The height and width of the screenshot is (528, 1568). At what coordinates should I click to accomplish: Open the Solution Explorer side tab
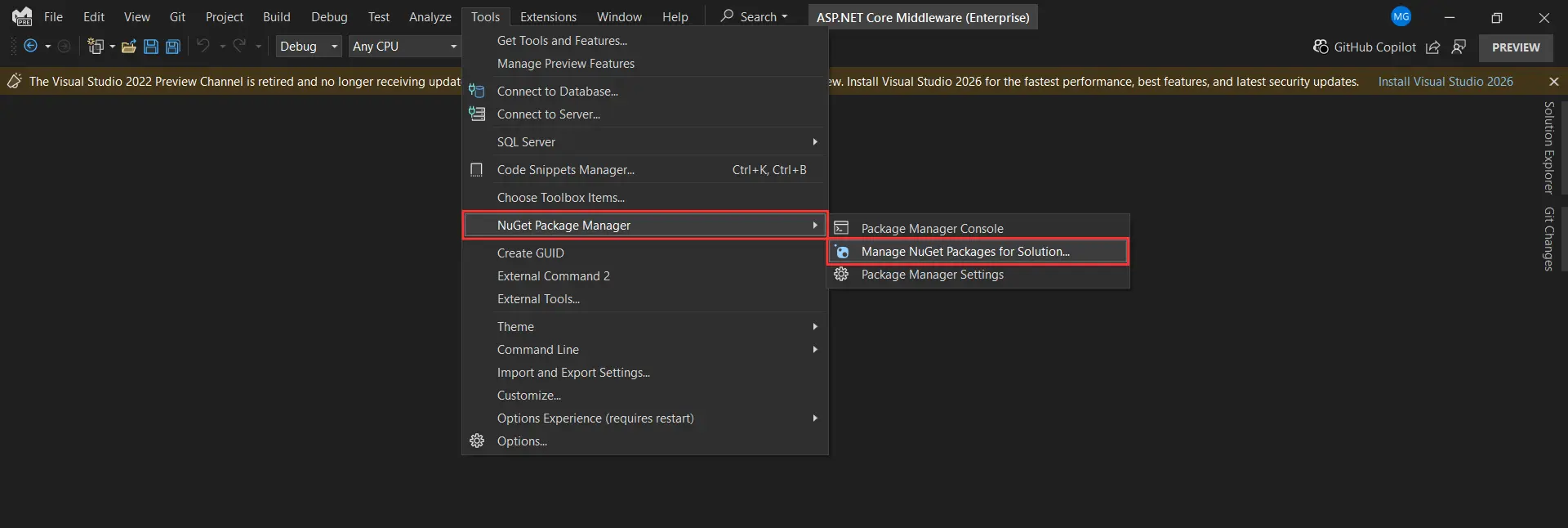click(1549, 148)
